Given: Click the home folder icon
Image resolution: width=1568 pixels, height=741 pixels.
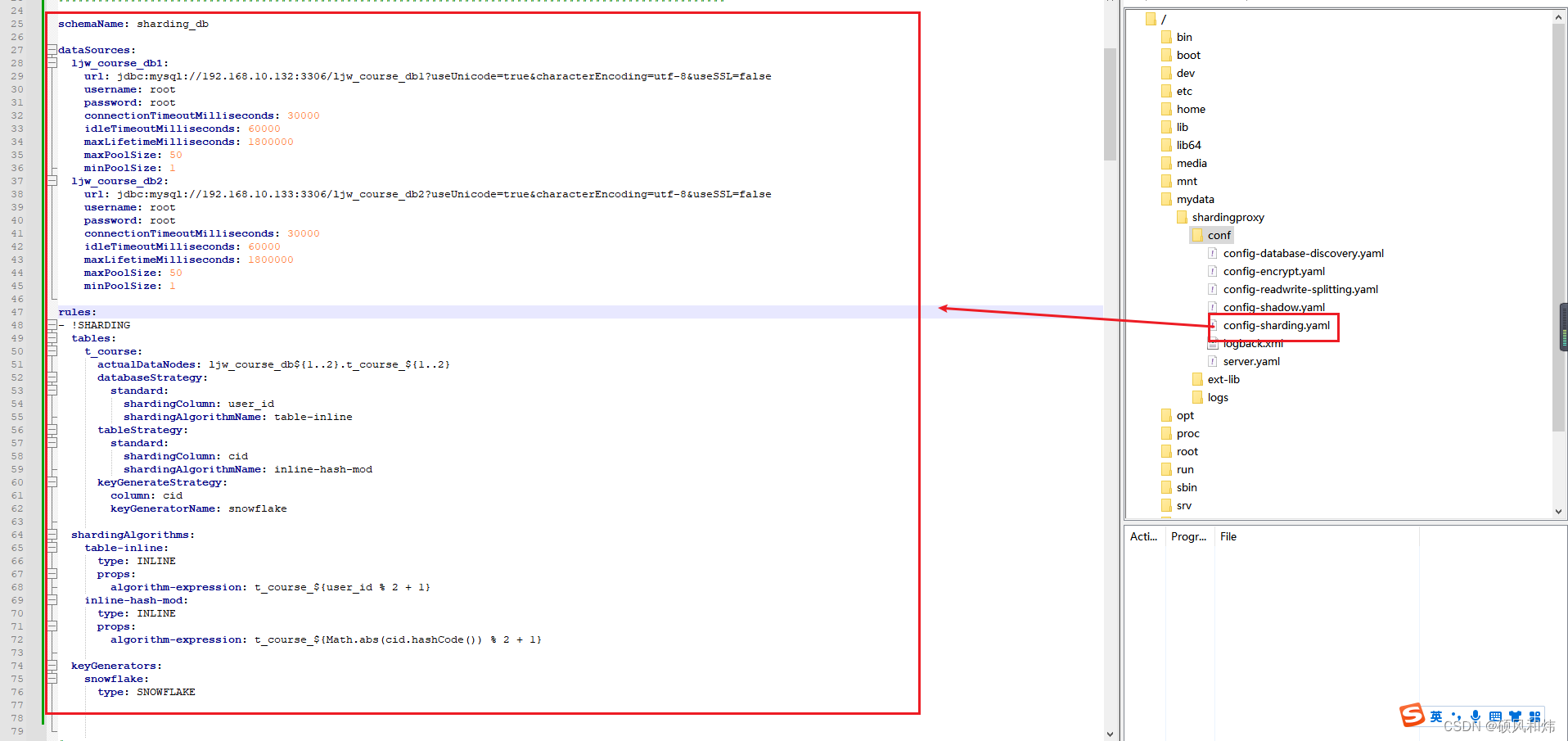Looking at the screenshot, I should 1166,109.
